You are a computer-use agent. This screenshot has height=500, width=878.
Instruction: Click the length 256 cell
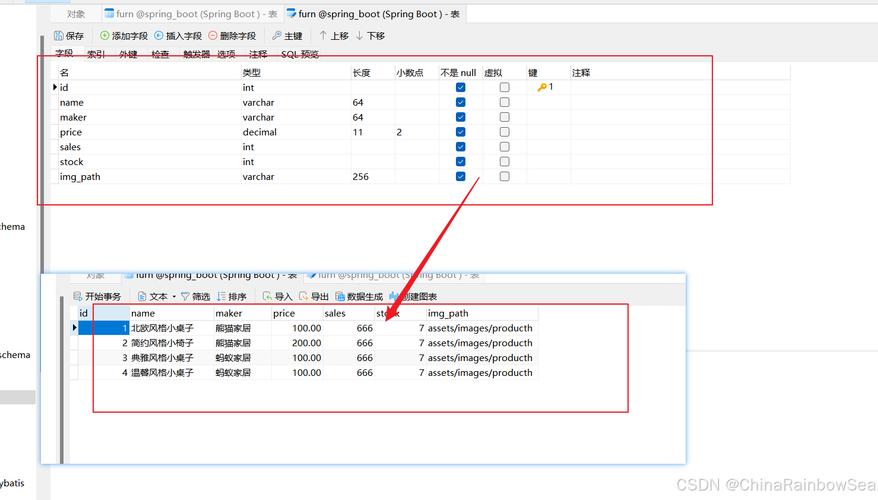[372, 176]
